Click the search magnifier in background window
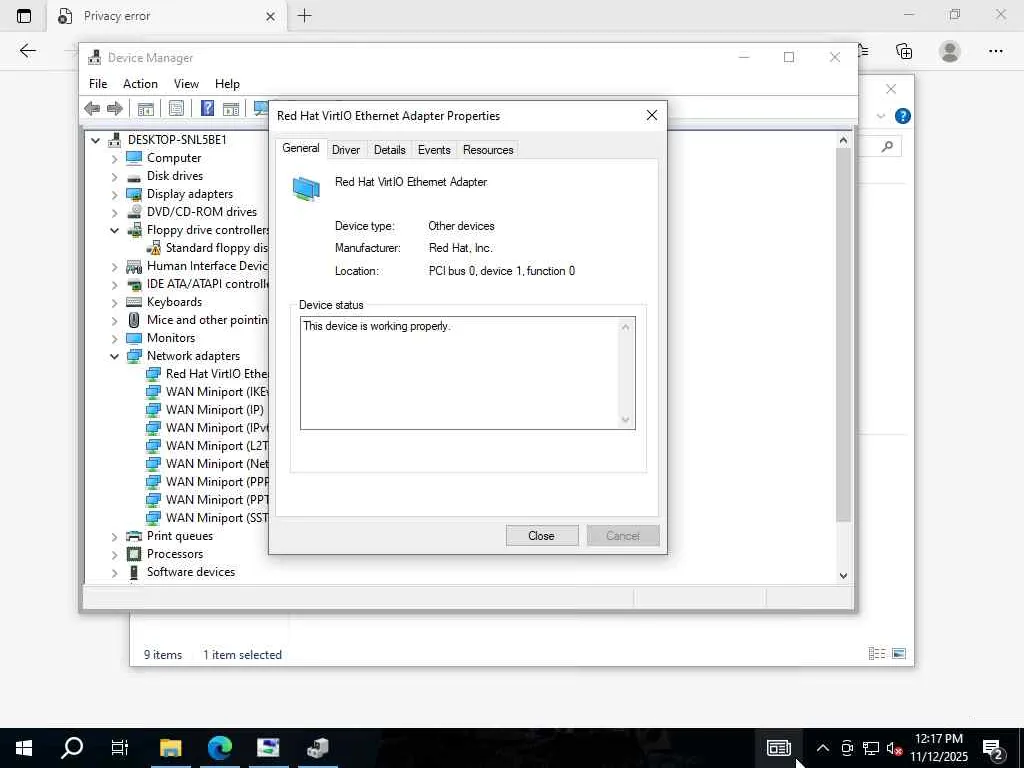This screenshot has height=768, width=1024. (x=887, y=146)
